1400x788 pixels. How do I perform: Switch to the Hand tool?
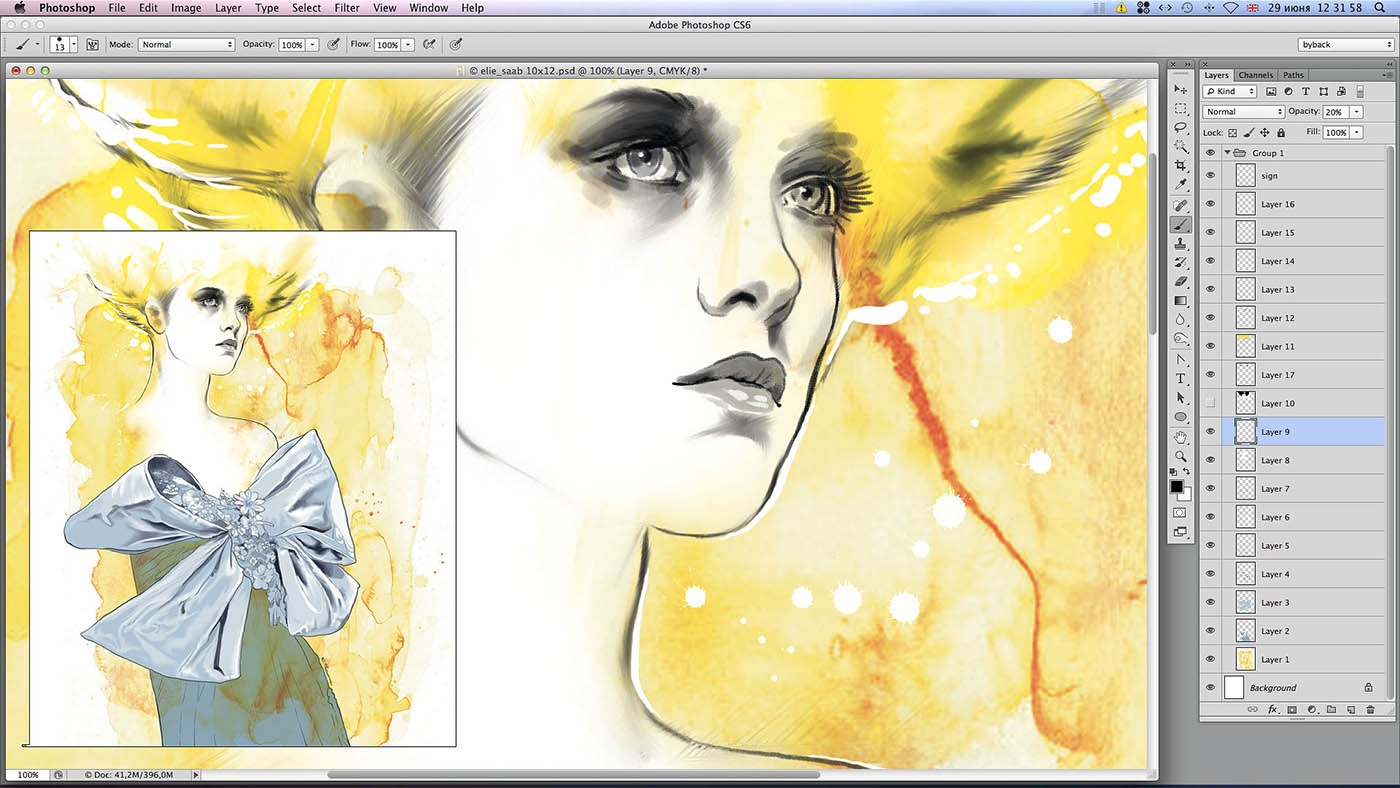coord(1181,437)
